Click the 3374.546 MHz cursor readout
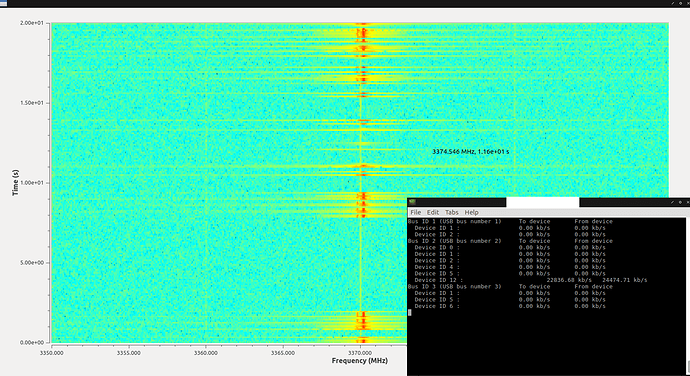This screenshot has width=690, height=376. coord(470,151)
